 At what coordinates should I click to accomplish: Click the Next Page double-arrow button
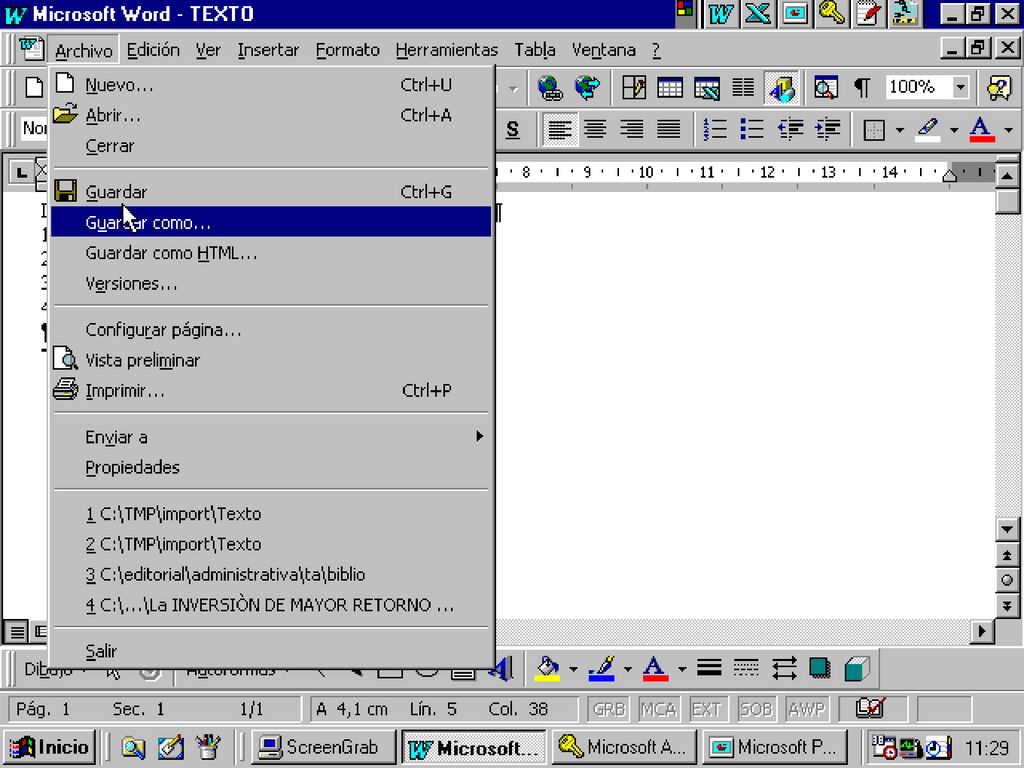tap(1007, 606)
